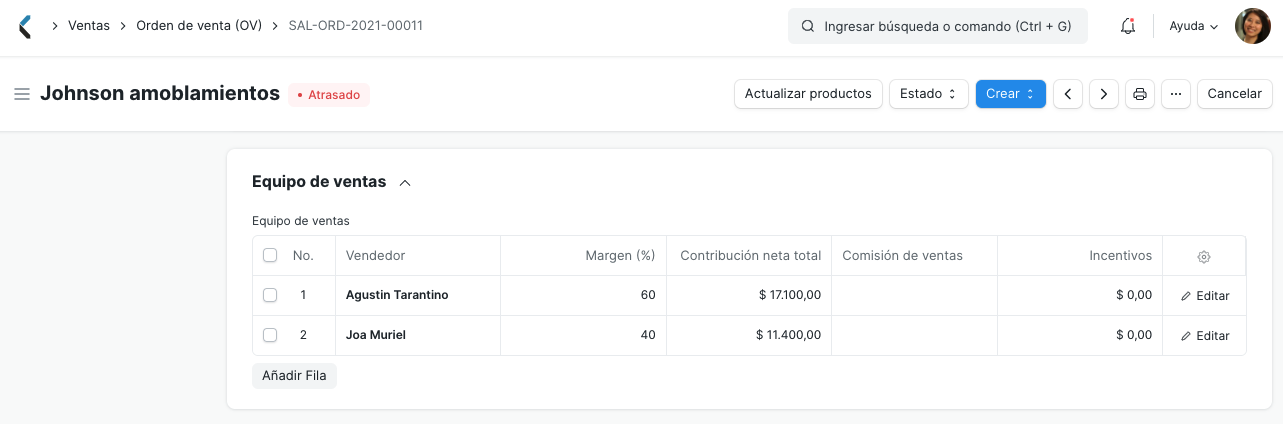Toggle the sidebar hamburger menu
The width and height of the screenshot is (1283, 424).
pos(22,94)
